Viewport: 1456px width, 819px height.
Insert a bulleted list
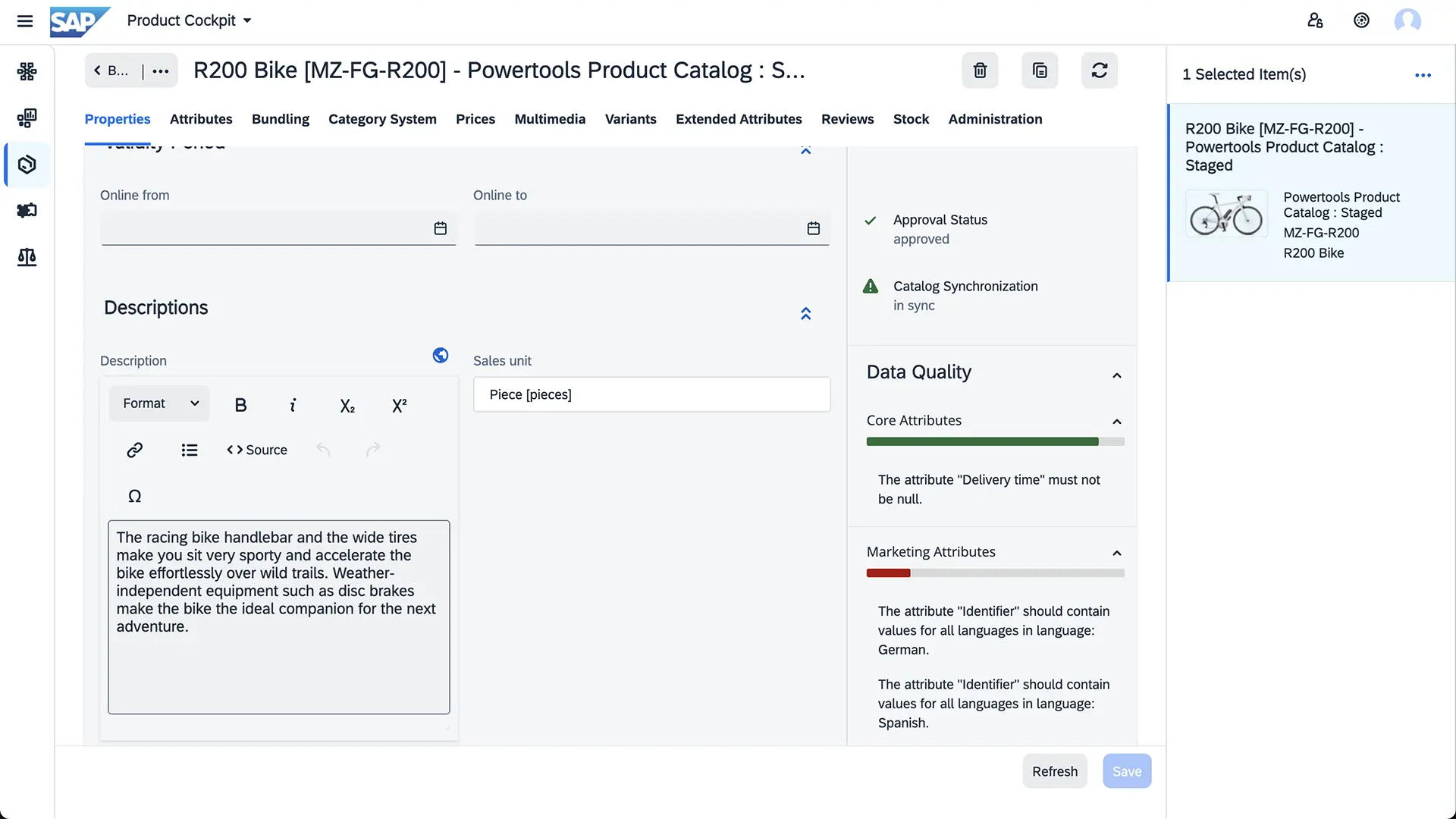(190, 450)
